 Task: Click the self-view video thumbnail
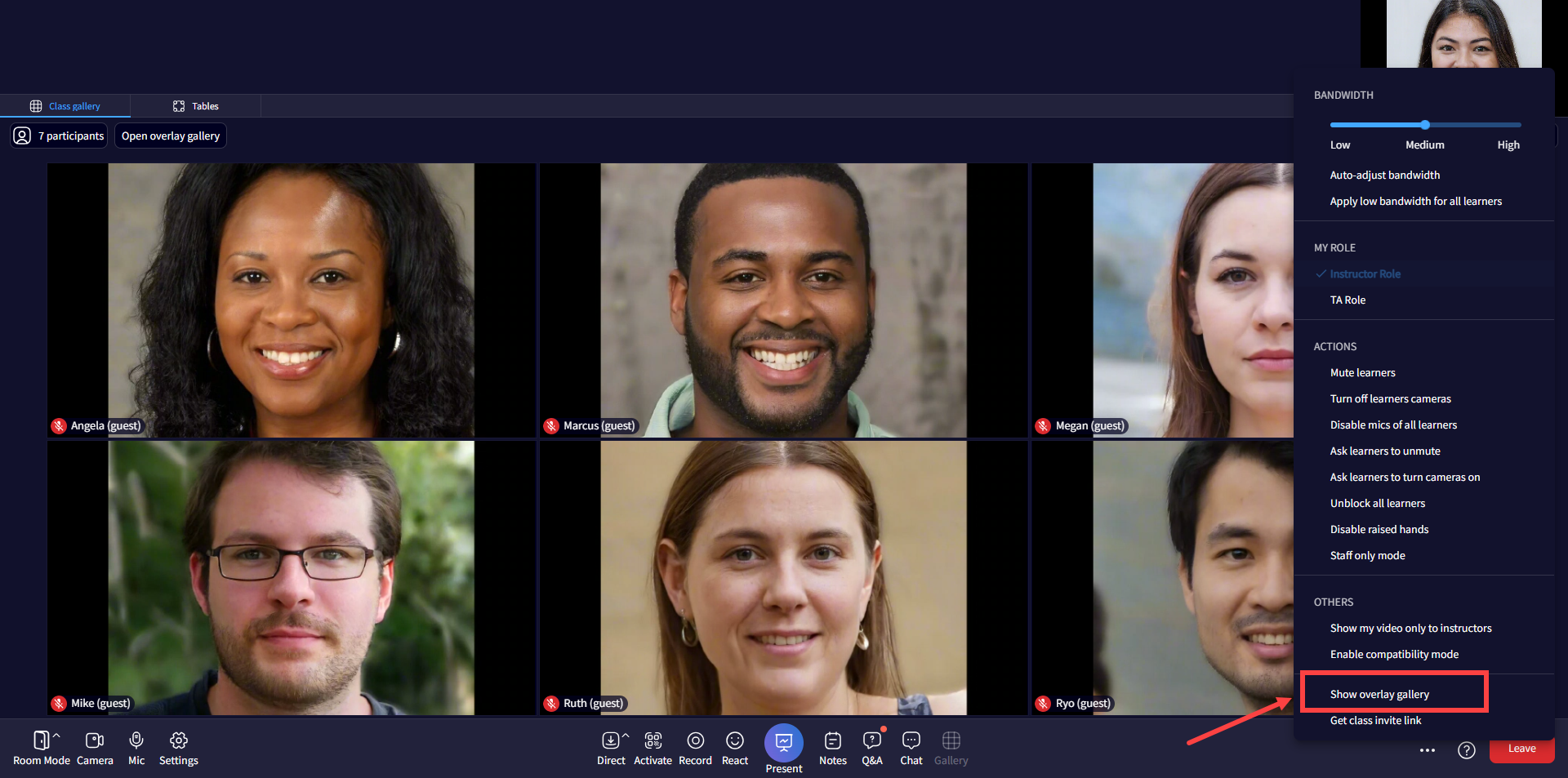pyautogui.click(x=1463, y=33)
